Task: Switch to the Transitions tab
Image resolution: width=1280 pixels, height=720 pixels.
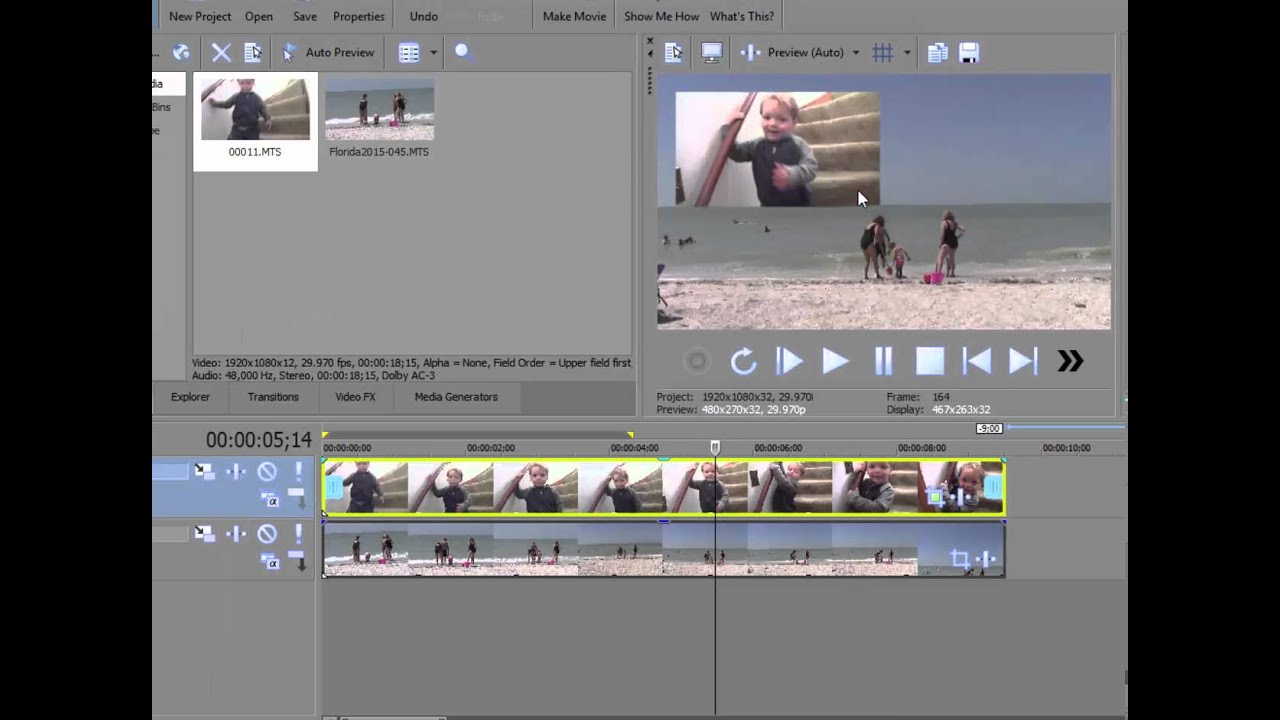Action: (273, 397)
